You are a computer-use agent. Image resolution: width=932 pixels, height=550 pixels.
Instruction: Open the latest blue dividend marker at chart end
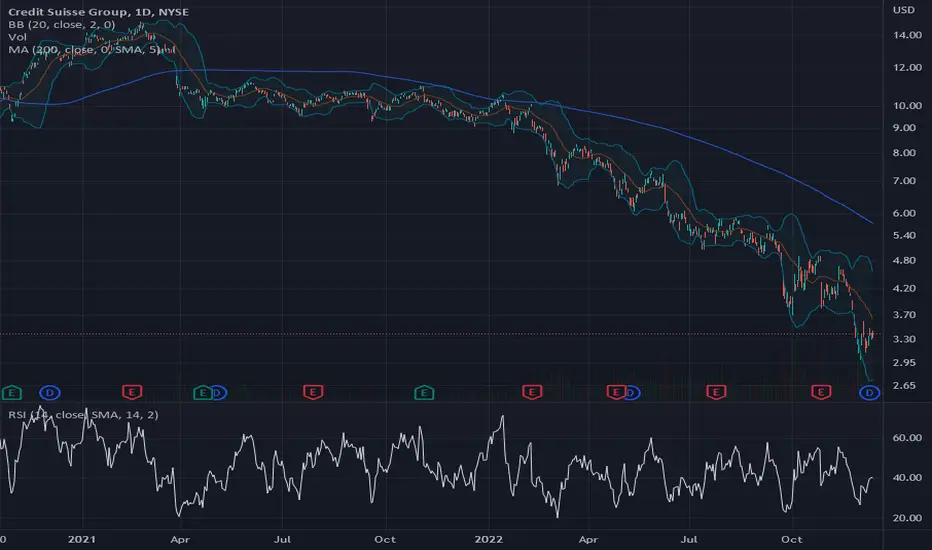coord(870,392)
